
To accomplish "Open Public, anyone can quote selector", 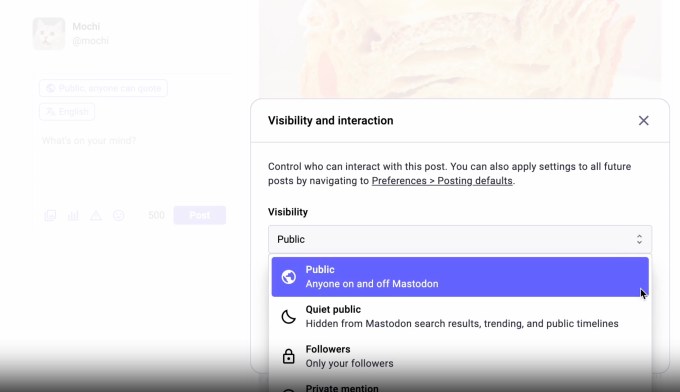I will click(x=103, y=88).
